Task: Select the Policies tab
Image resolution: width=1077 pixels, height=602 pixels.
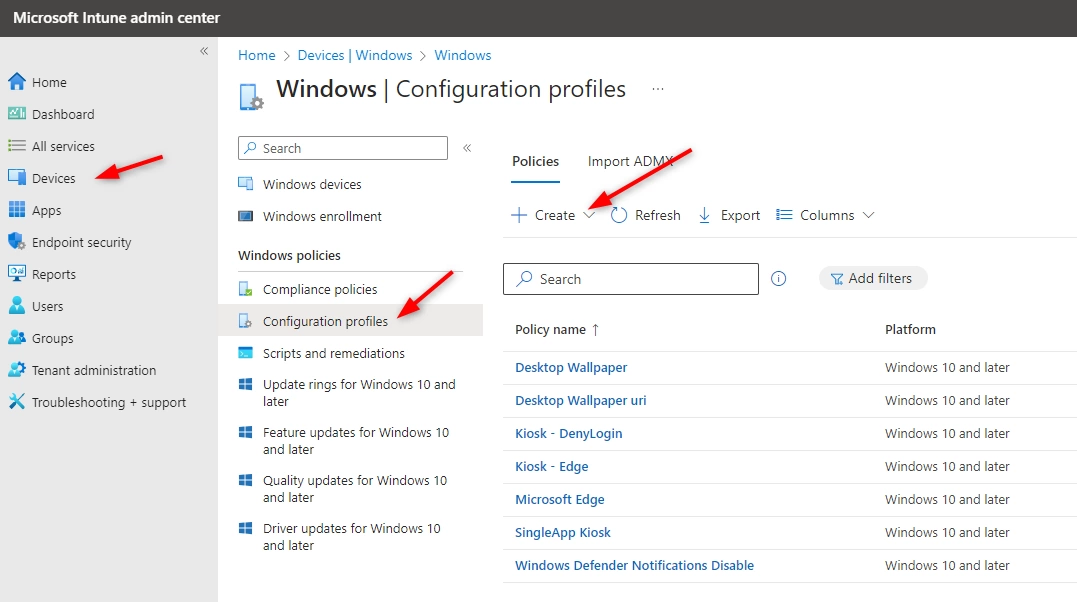Action: tap(535, 161)
